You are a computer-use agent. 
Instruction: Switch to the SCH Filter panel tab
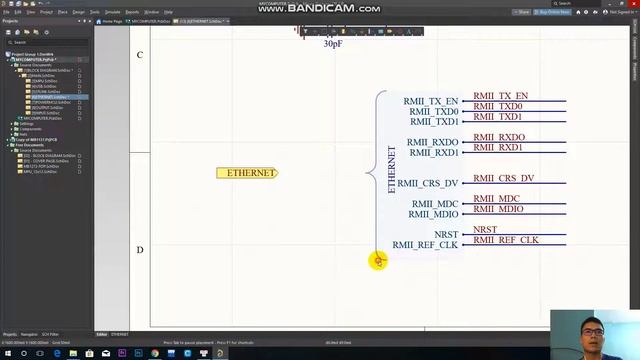pos(50,334)
